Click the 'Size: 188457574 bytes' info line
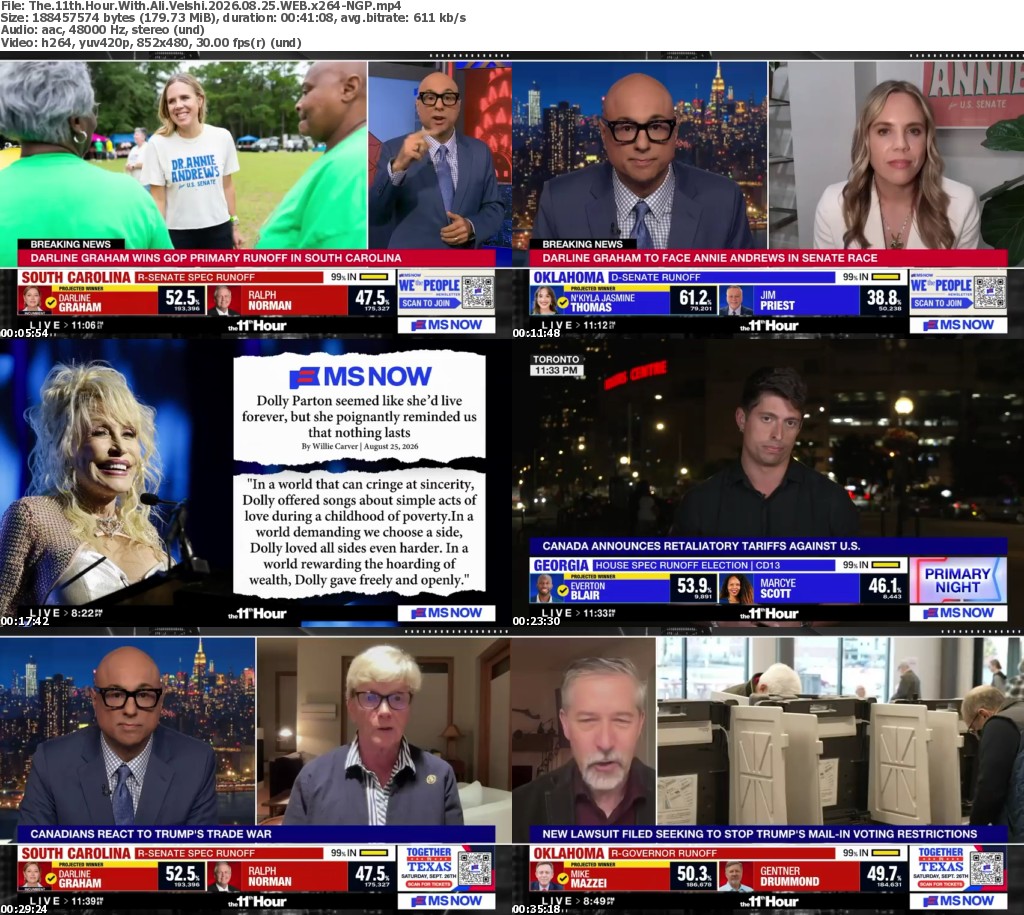Image resolution: width=1024 pixels, height=915 pixels. click(233, 18)
